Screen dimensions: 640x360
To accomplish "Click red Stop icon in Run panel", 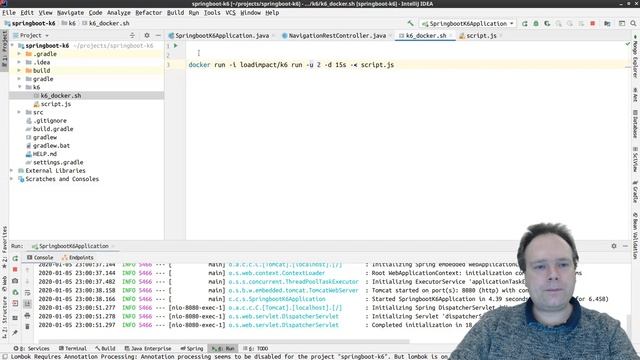I will 15,269.
